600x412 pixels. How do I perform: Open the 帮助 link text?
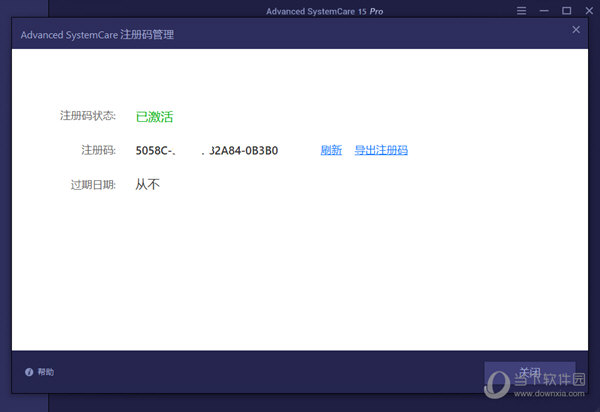[46, 372]
